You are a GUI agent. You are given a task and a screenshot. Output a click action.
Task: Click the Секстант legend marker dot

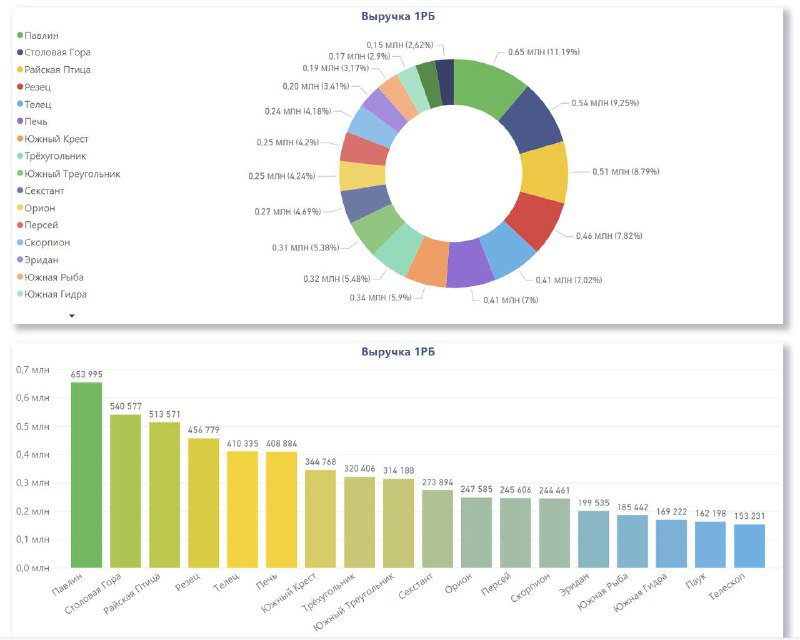(20, 190)
